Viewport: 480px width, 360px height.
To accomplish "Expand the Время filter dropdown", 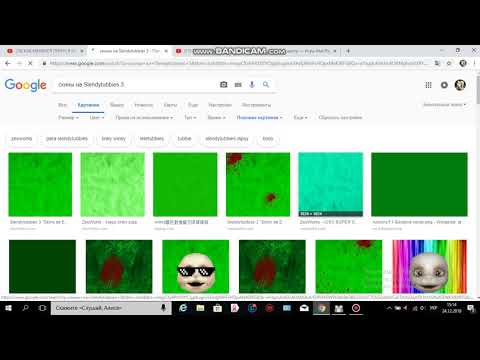I will coord(216,118).
